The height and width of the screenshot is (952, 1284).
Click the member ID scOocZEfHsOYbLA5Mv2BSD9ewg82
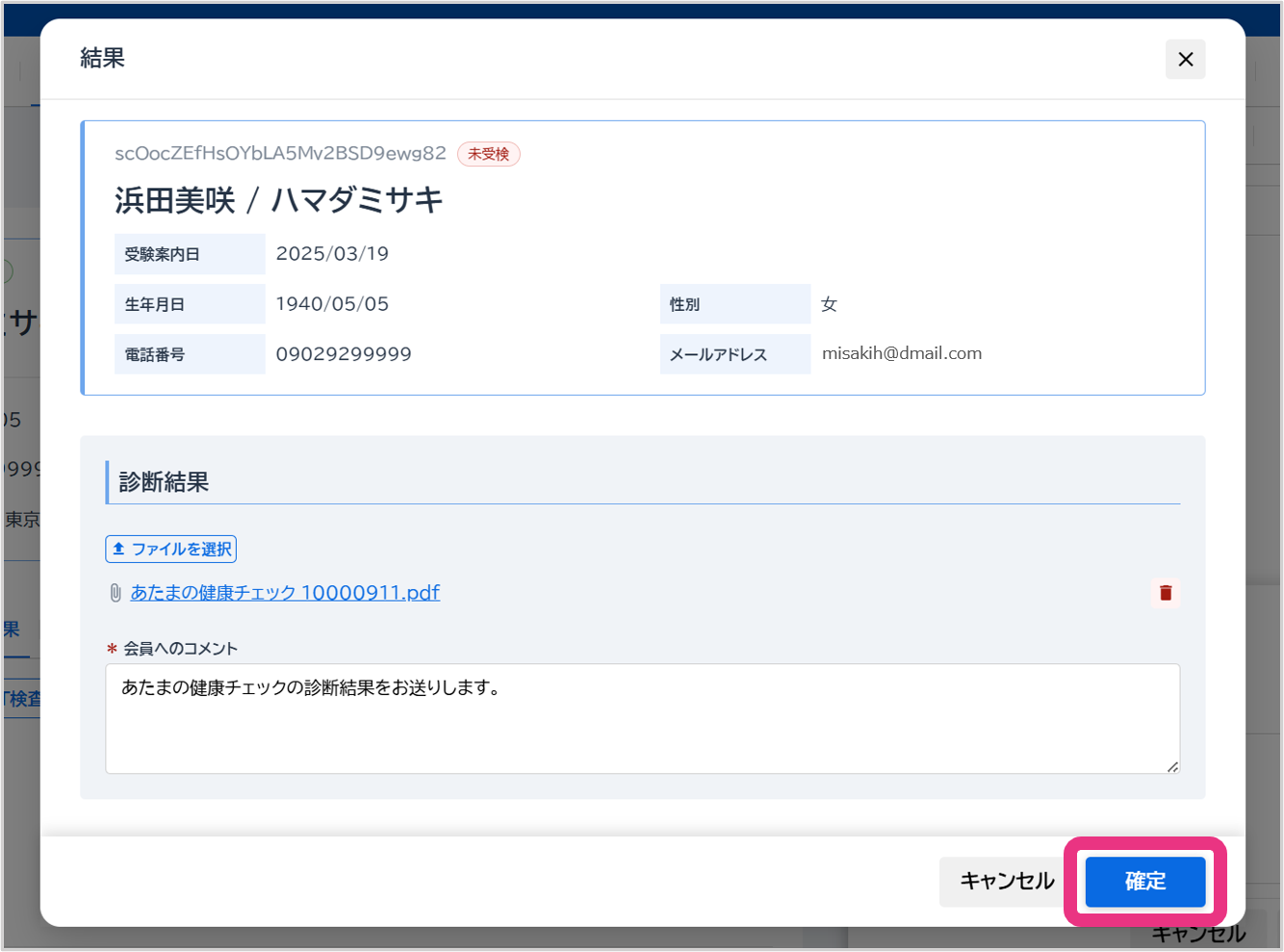coord(280,153)
